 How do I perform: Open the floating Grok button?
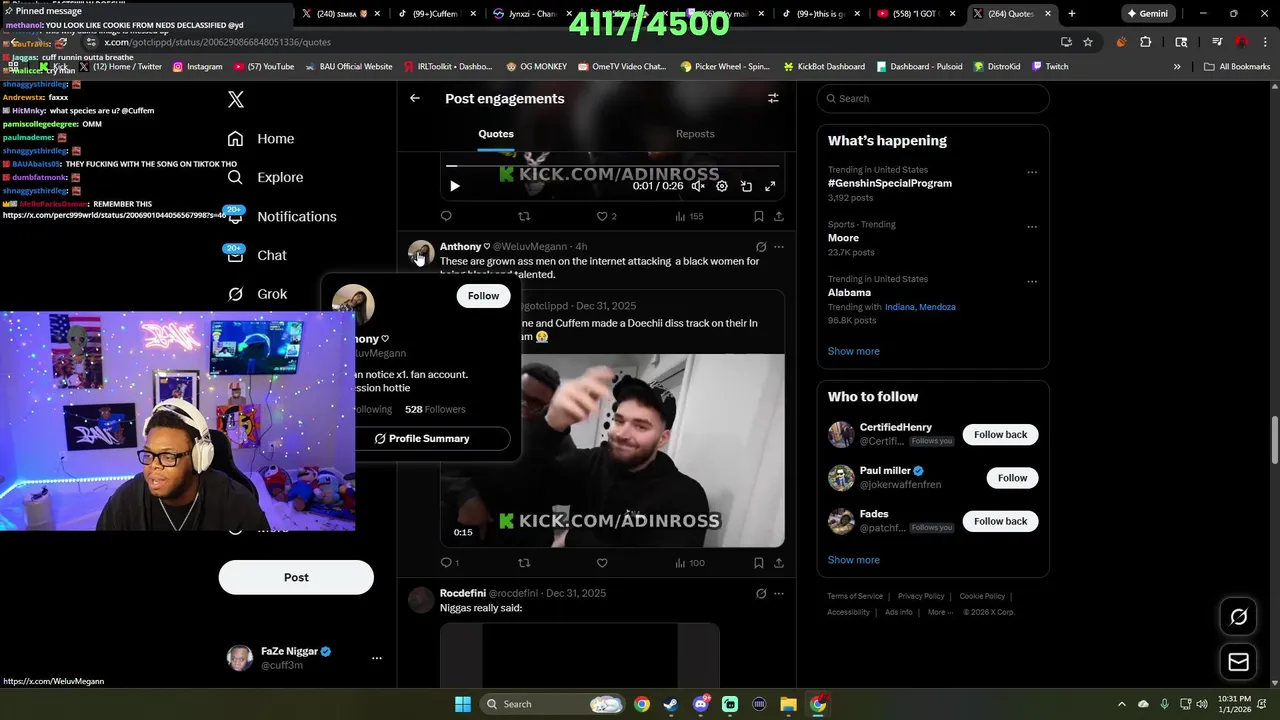coord(1238,617)
